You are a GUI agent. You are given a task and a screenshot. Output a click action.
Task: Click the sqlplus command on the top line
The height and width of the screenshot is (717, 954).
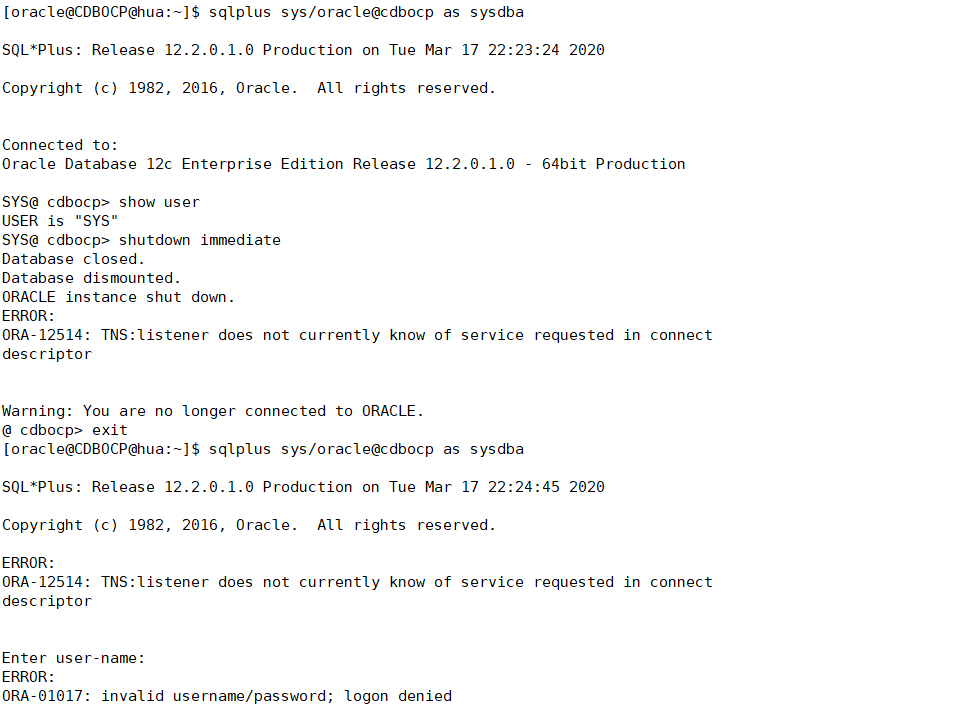[x=365, y=12]
